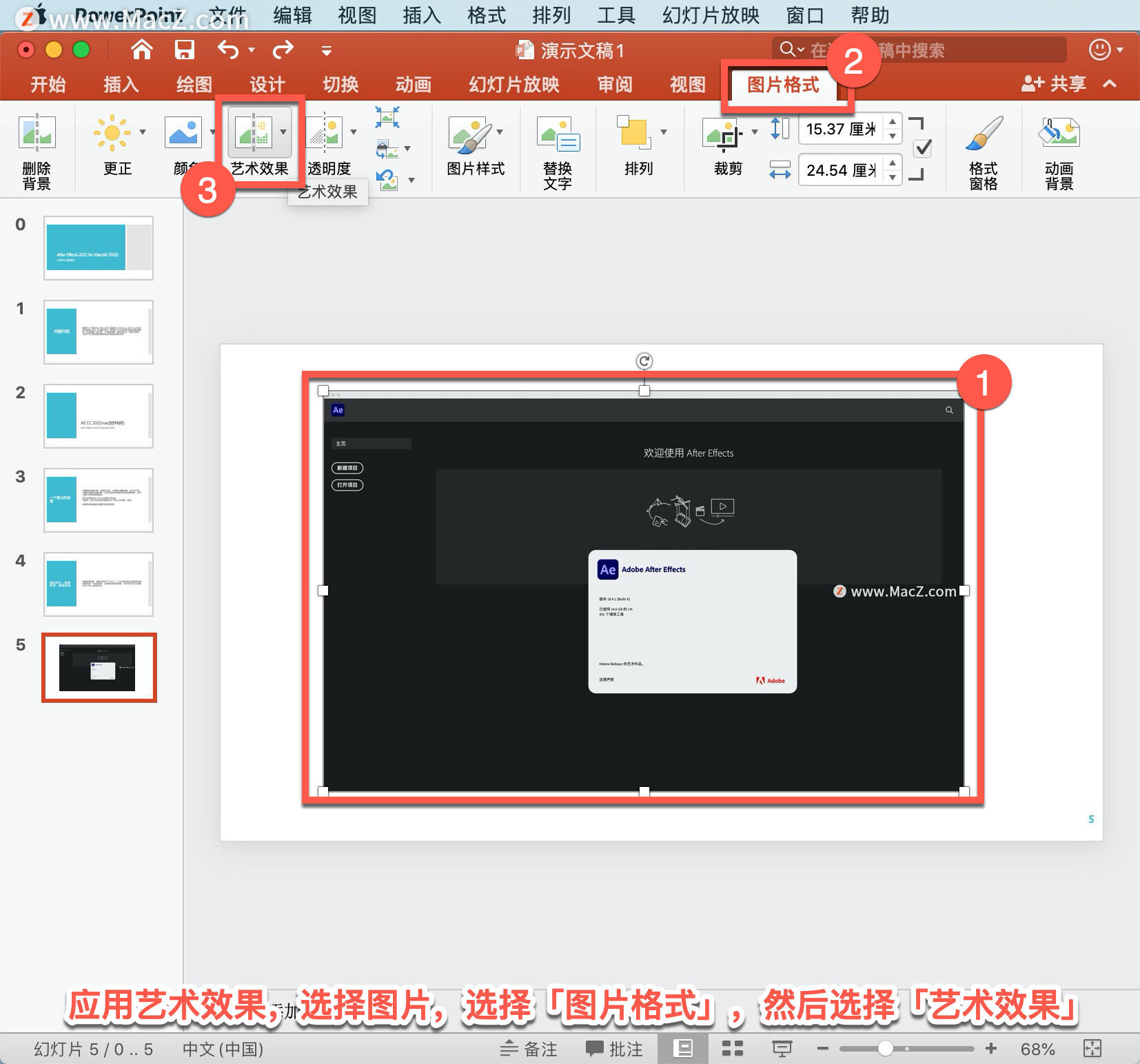
Task: Open the 动画 (Animations) ribbon tab
Action: click(414, 84)
